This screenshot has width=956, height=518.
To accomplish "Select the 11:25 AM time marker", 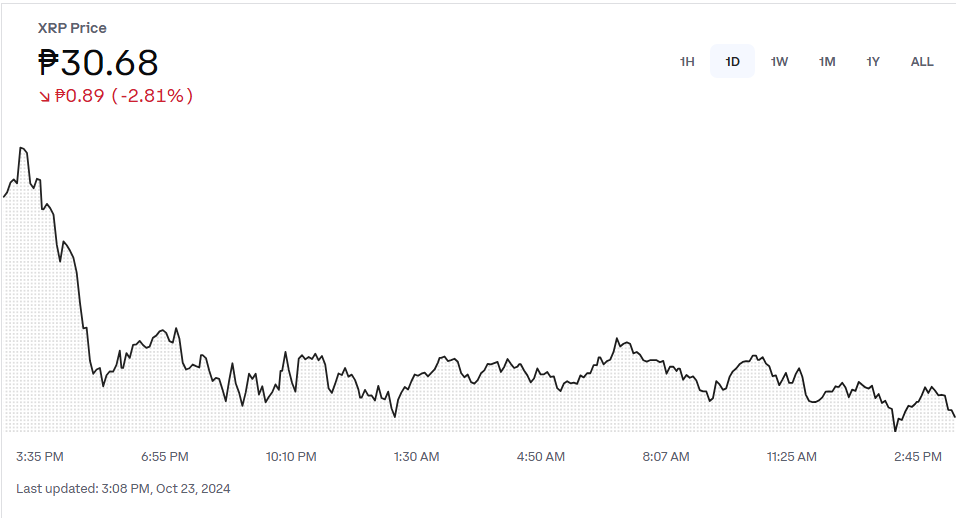I will point(792,457).
